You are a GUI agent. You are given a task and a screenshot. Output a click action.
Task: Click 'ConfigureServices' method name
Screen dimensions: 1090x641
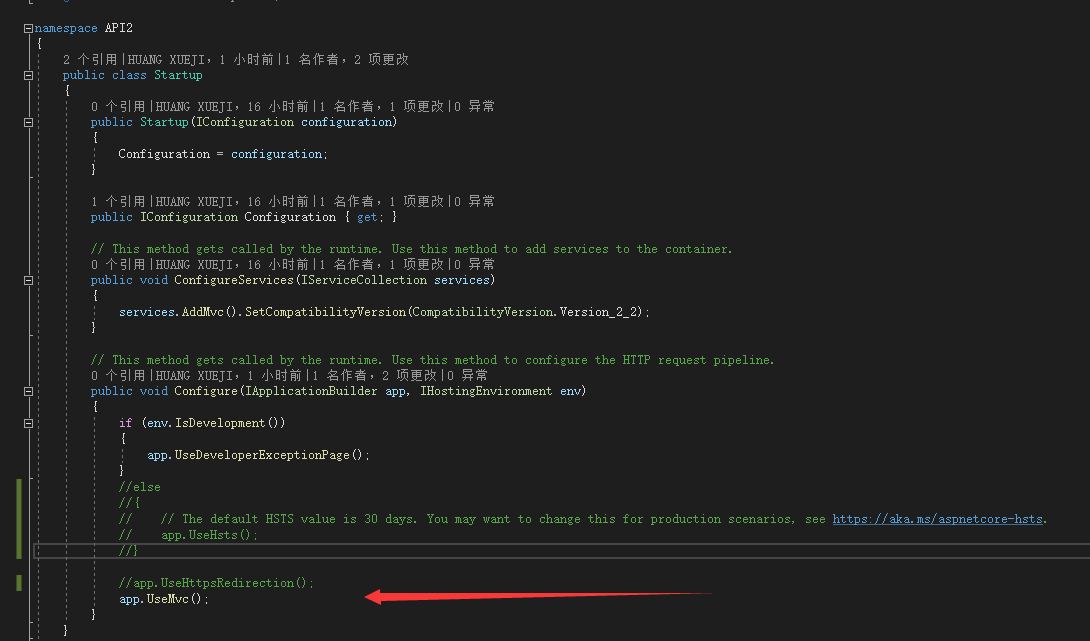pos(234,280)
